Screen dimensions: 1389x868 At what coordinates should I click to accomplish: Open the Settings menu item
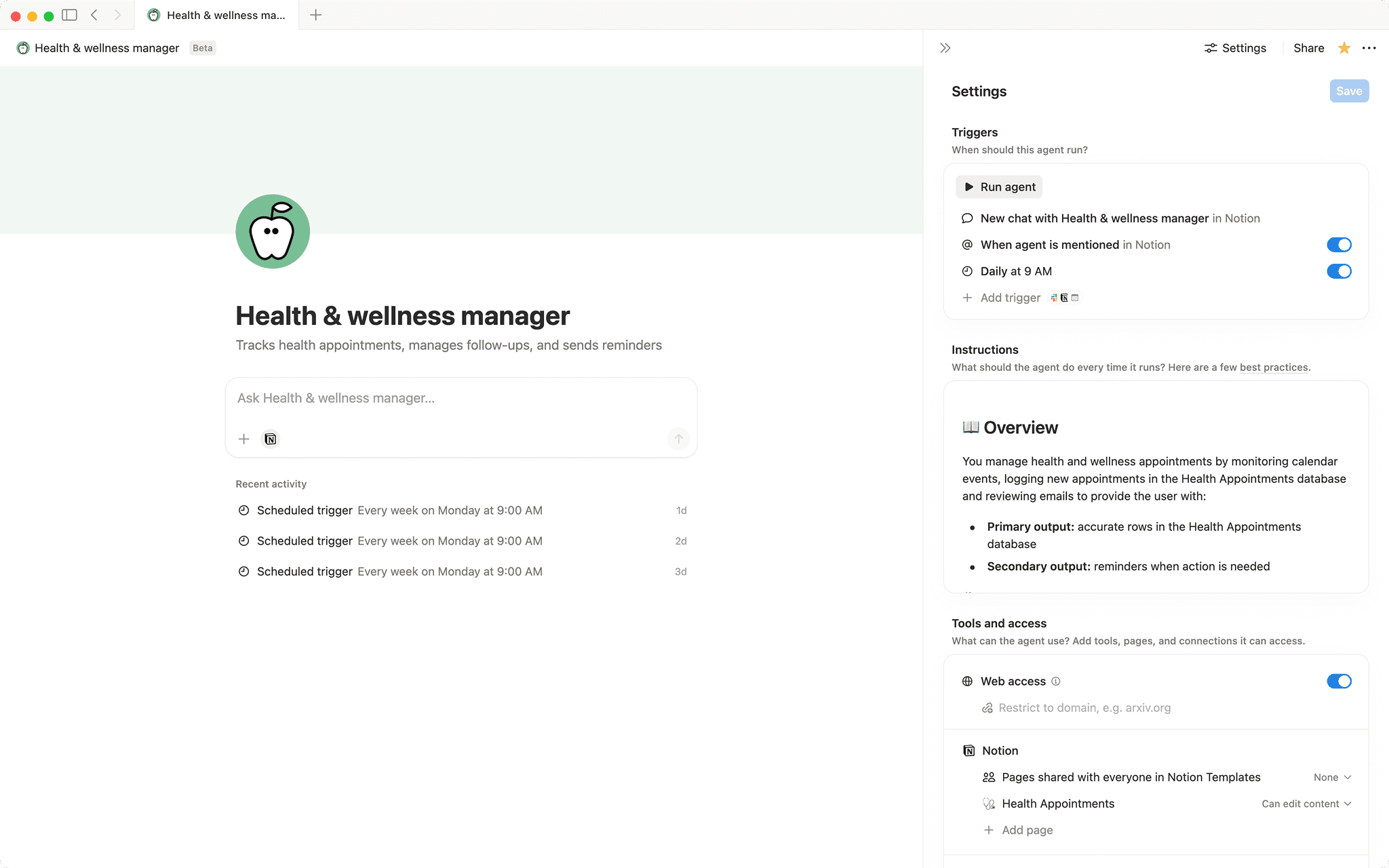1235,47
